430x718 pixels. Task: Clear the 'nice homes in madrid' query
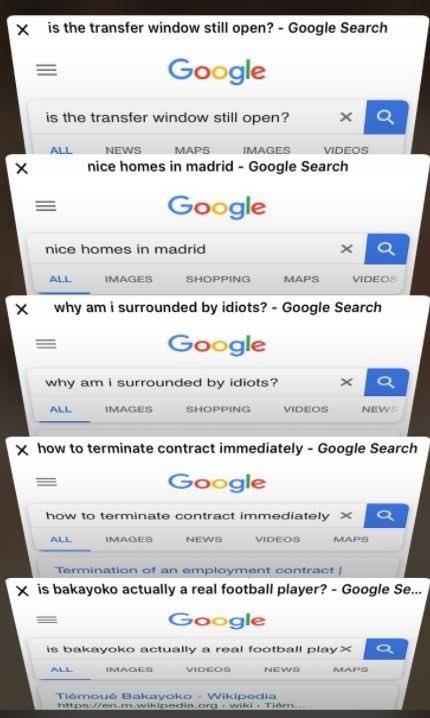347,249
